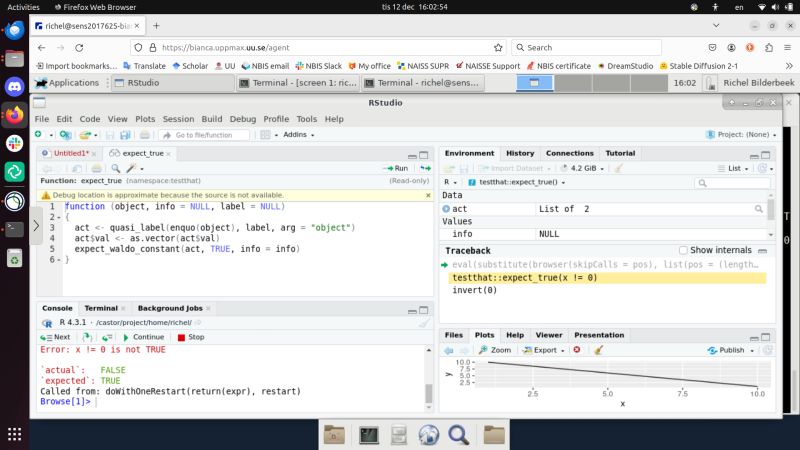Click the clear environment broom icon
Screen dimensions: 800x450
tap(618, 168)
